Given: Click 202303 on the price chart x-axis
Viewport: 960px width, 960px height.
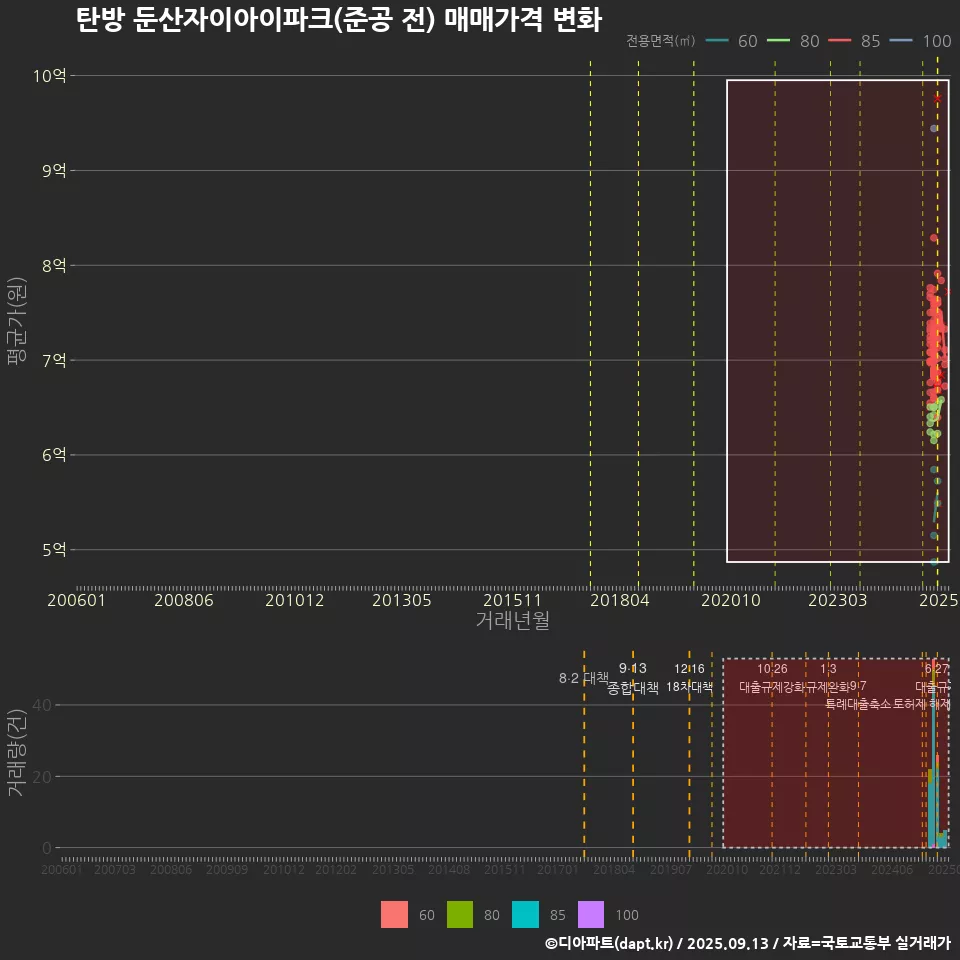Looking at the screenshot, I should (838, 600).
